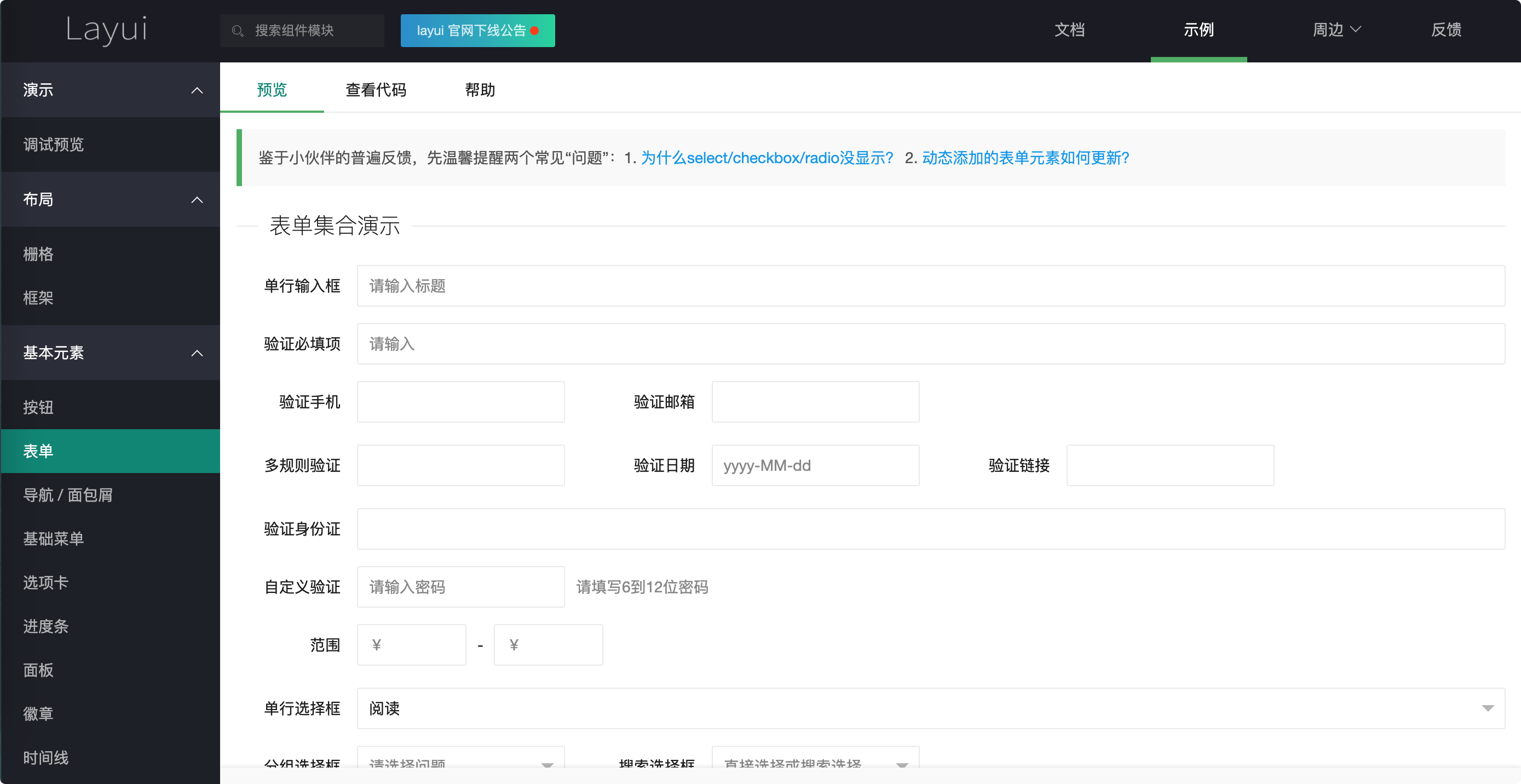Switch to the 帮助 tab

pyautogui.click(x=480, y=90)
